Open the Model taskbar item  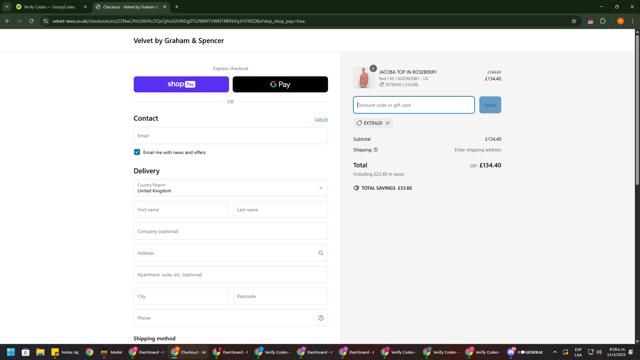coord(111,352)
